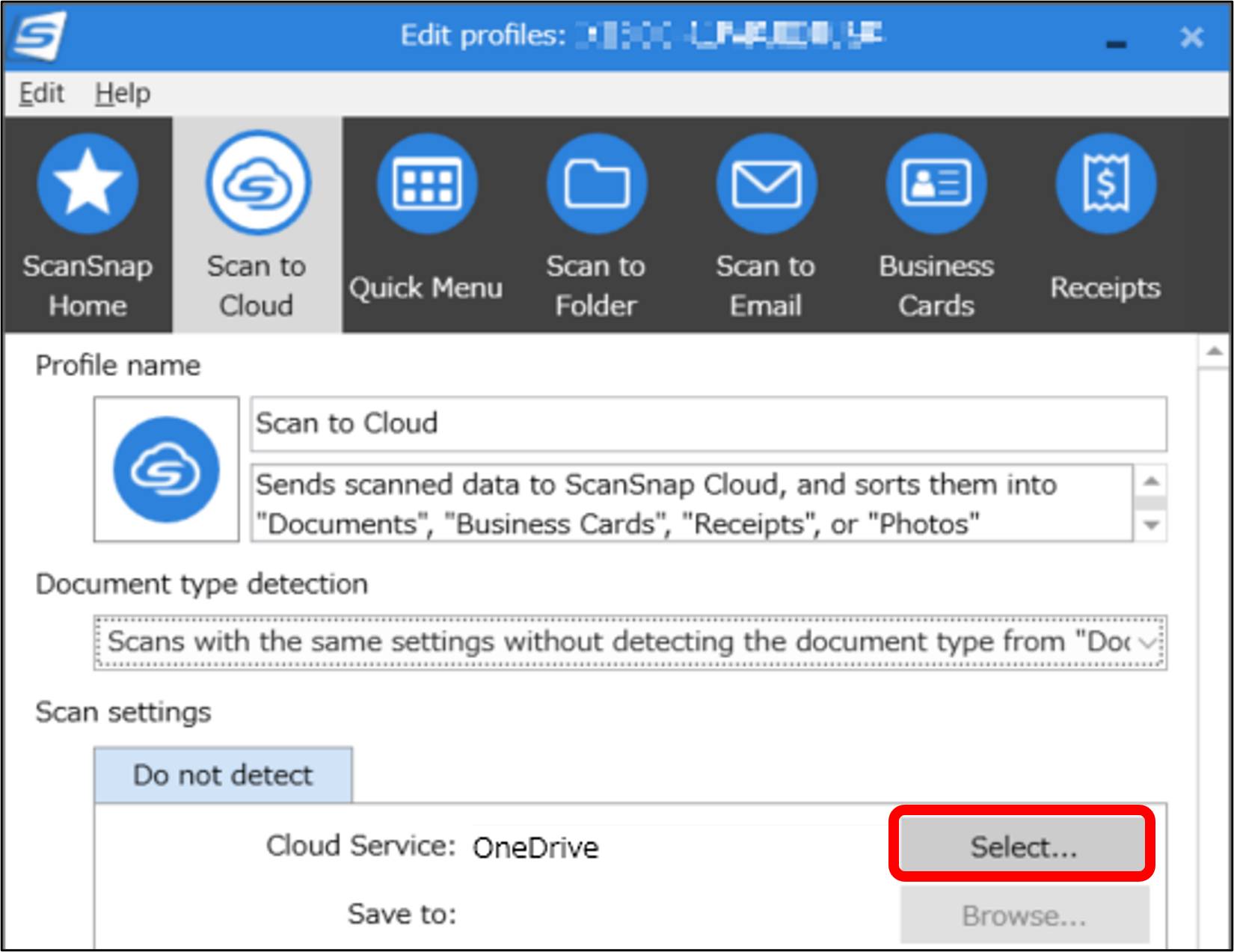Close the Edit profiles window
Screen dimensions: 1234x952
[x=1191, y=37]
